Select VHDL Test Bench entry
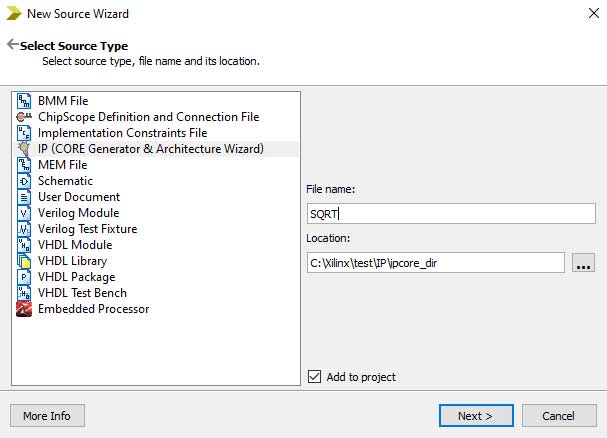The image size is (607, 438). [x=82, y=293]
